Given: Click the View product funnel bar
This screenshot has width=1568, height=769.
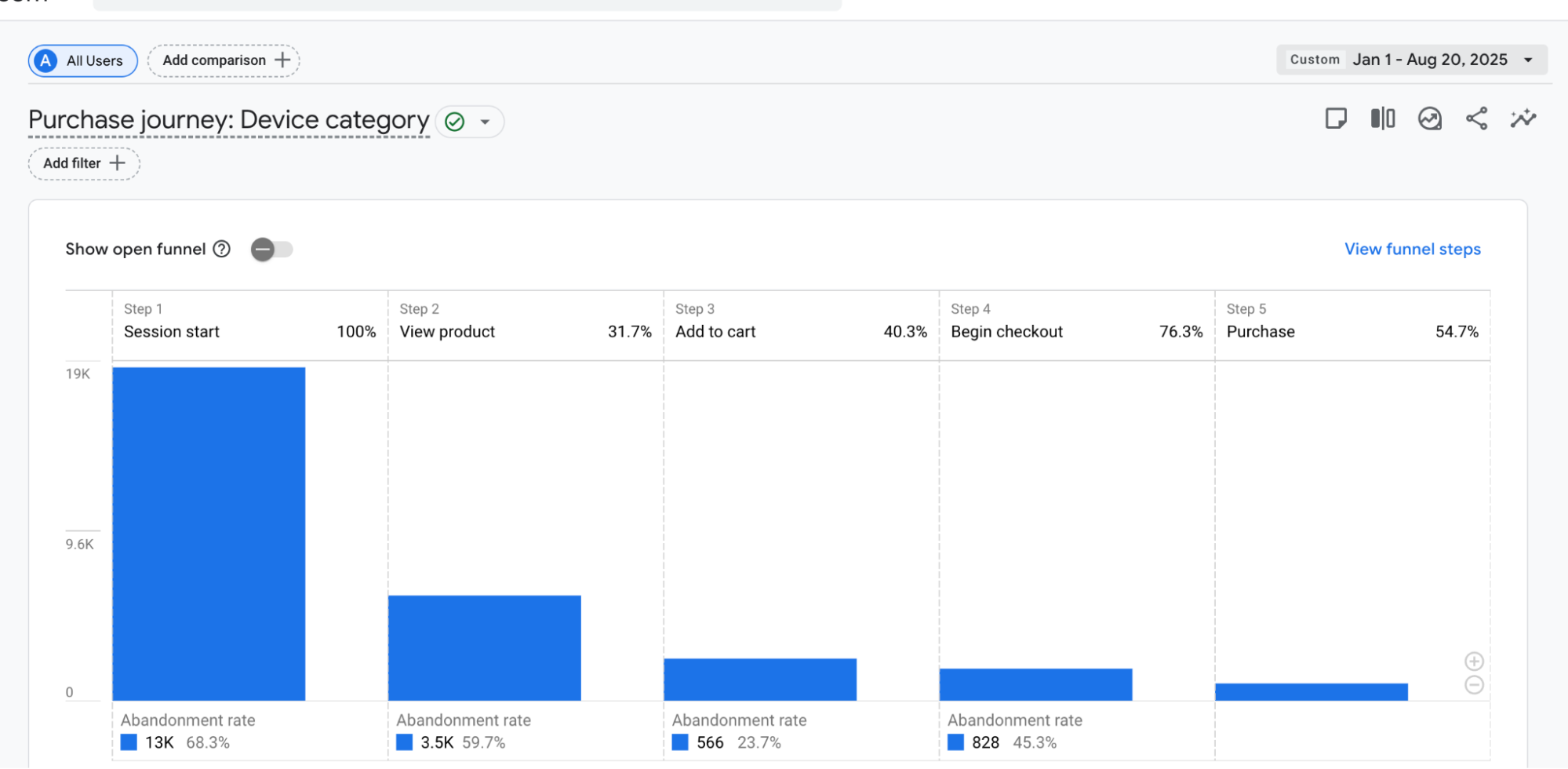Looking at the screenshot, I should coord(484,647).
